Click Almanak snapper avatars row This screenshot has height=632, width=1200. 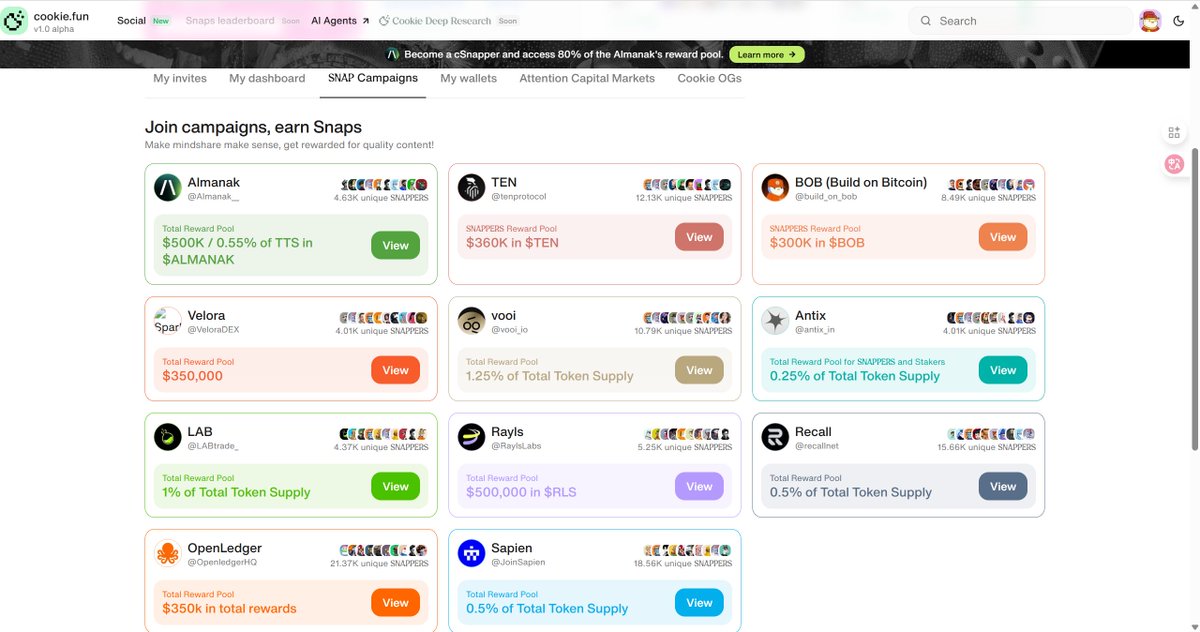click(384, 185)
